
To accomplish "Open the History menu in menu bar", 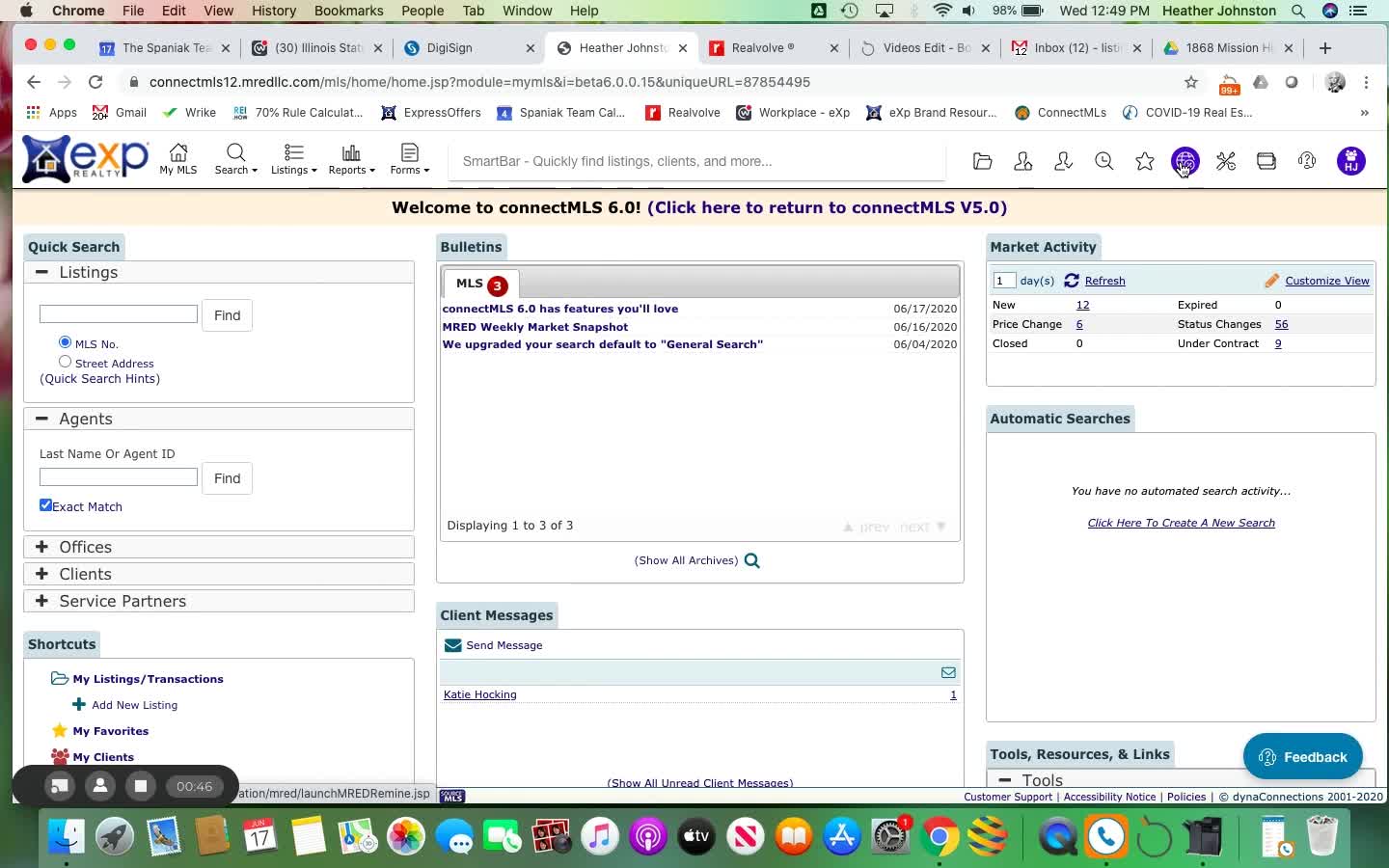I will (274, 11).
